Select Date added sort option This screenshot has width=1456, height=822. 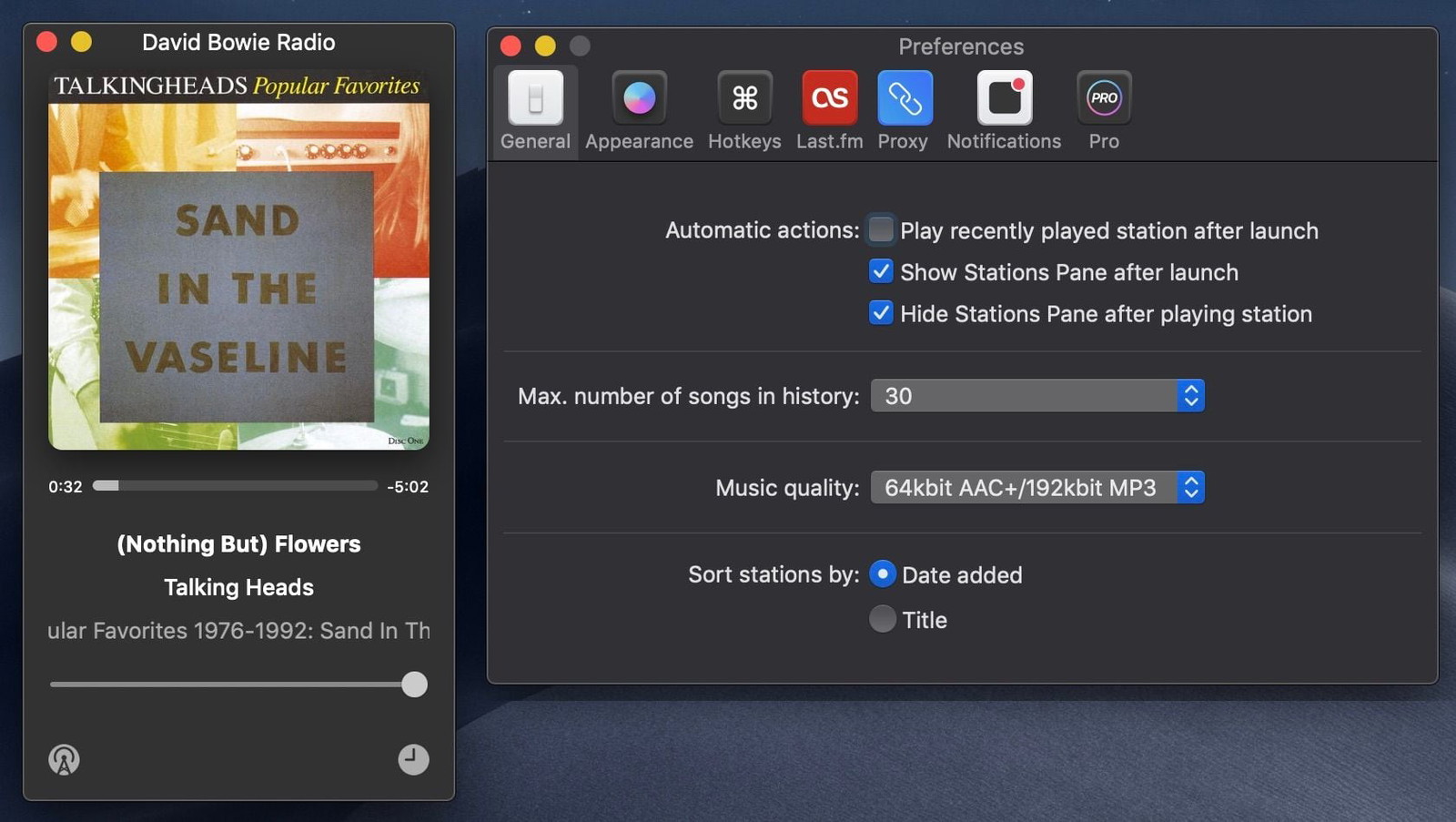pyautogui.click(x=882, y=574)
